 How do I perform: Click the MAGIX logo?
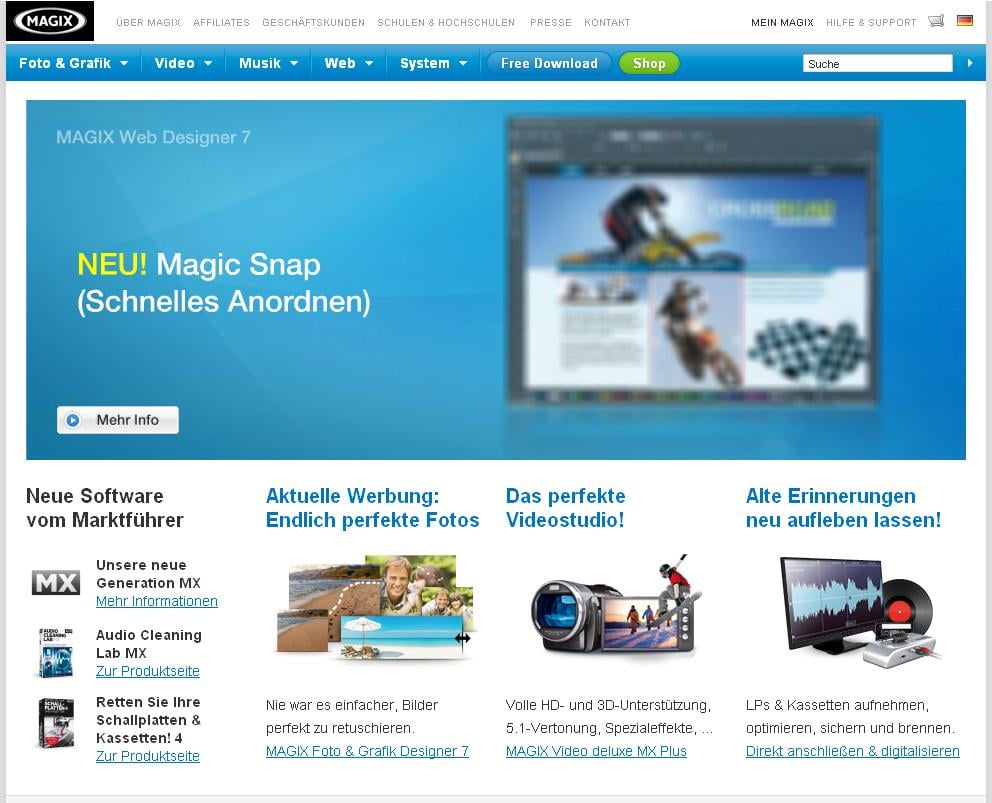[x=49, y=20]
